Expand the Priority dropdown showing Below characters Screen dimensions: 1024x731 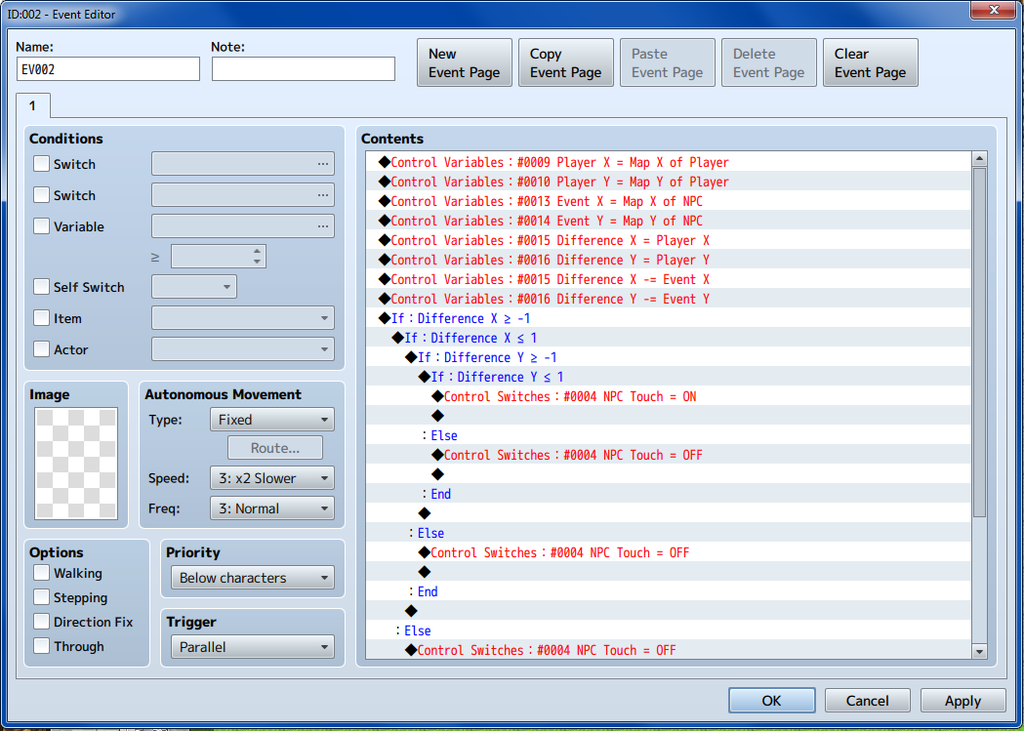(x=251, y=578)
